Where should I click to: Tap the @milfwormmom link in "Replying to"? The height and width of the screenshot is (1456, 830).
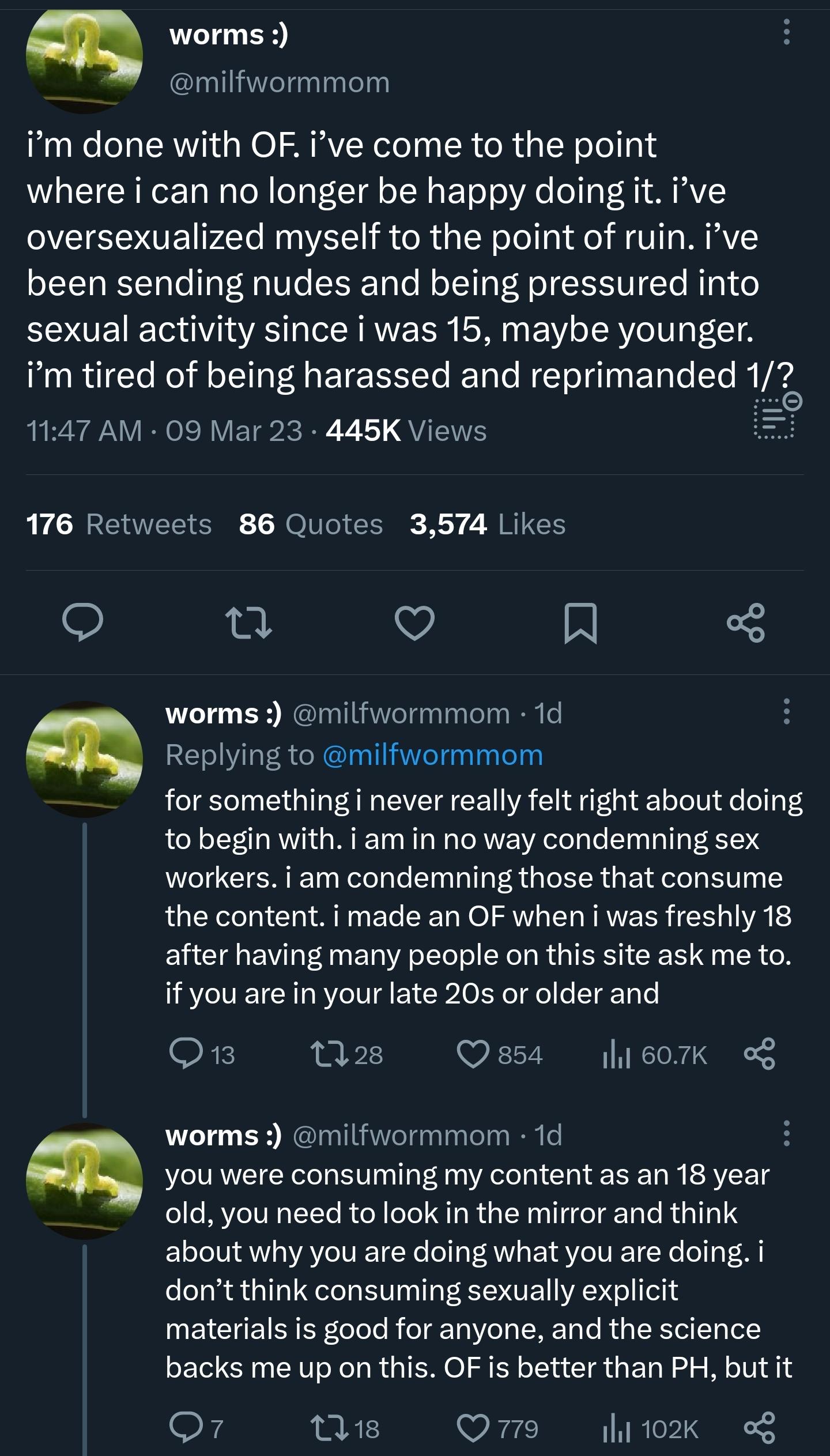point(433,755)
